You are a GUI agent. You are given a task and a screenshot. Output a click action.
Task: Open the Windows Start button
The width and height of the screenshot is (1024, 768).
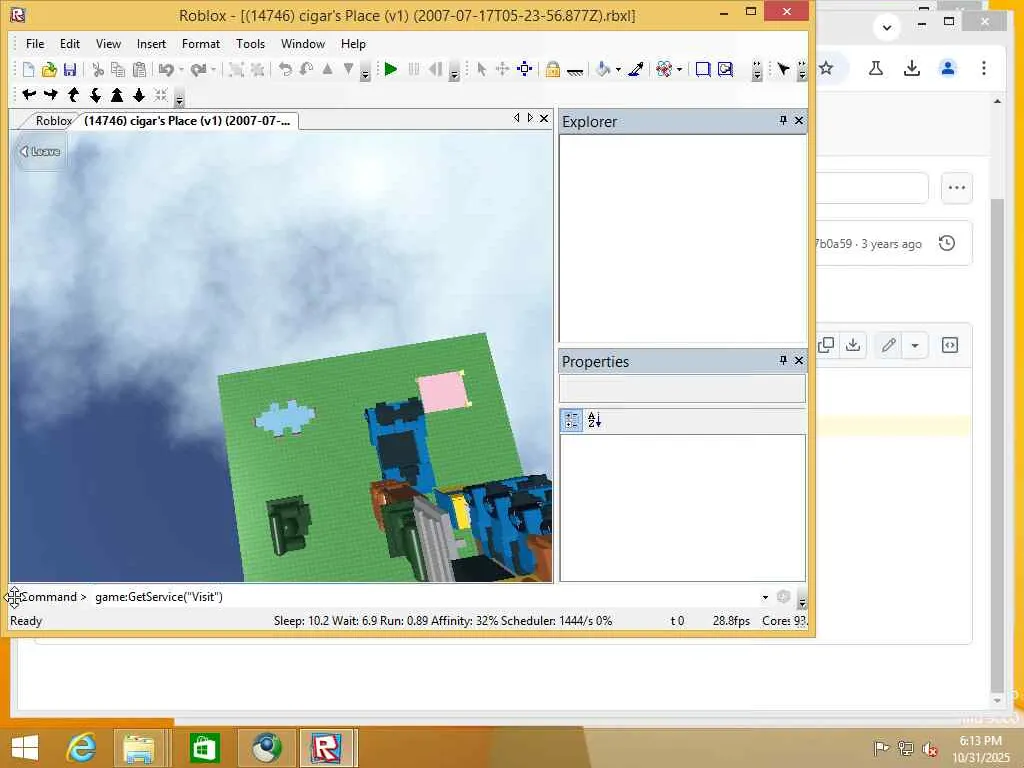pyautogui.click(x=25, y=748)
